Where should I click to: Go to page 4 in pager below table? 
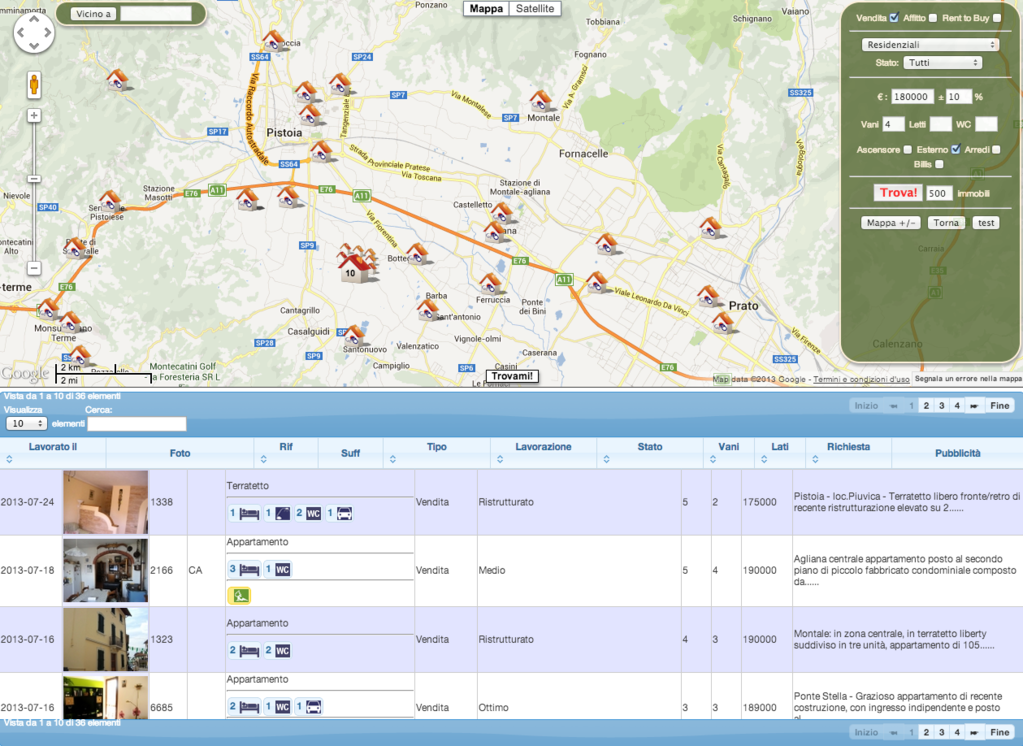(957, 732)
